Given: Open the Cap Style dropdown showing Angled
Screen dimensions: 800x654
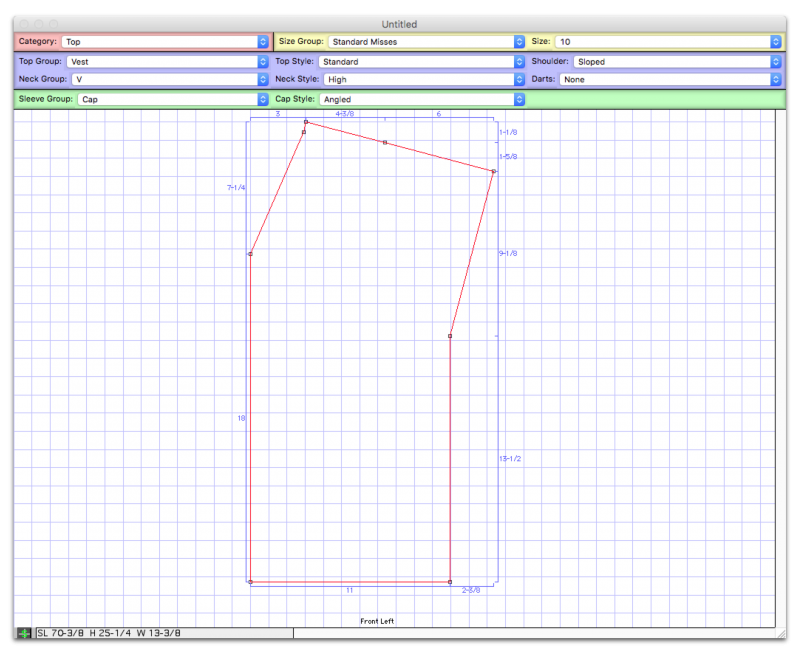Looking at the screenshot, I should coord(421,99).
